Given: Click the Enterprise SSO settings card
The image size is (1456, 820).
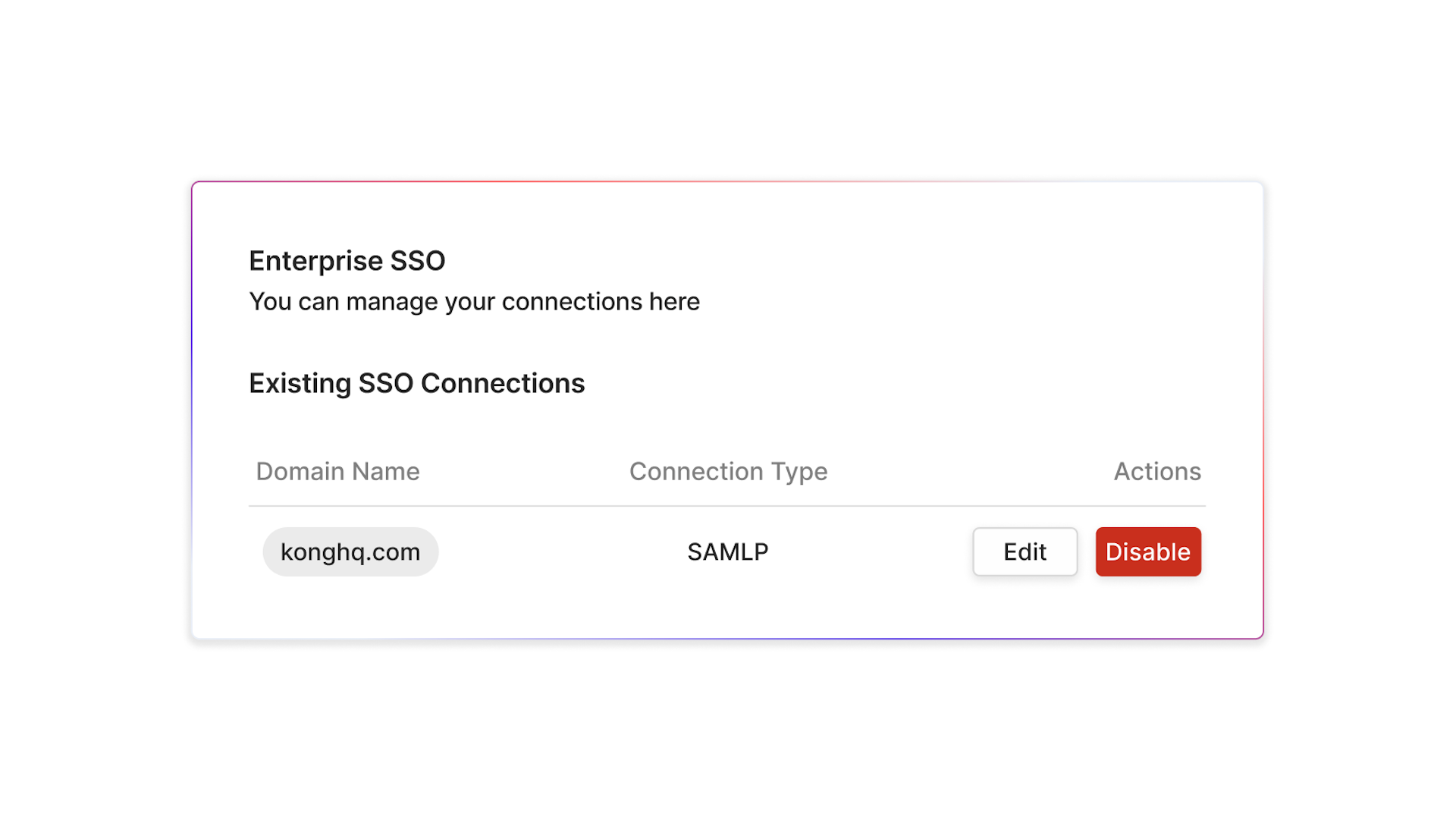Looking at the screenshot, I should coord(728,410).
